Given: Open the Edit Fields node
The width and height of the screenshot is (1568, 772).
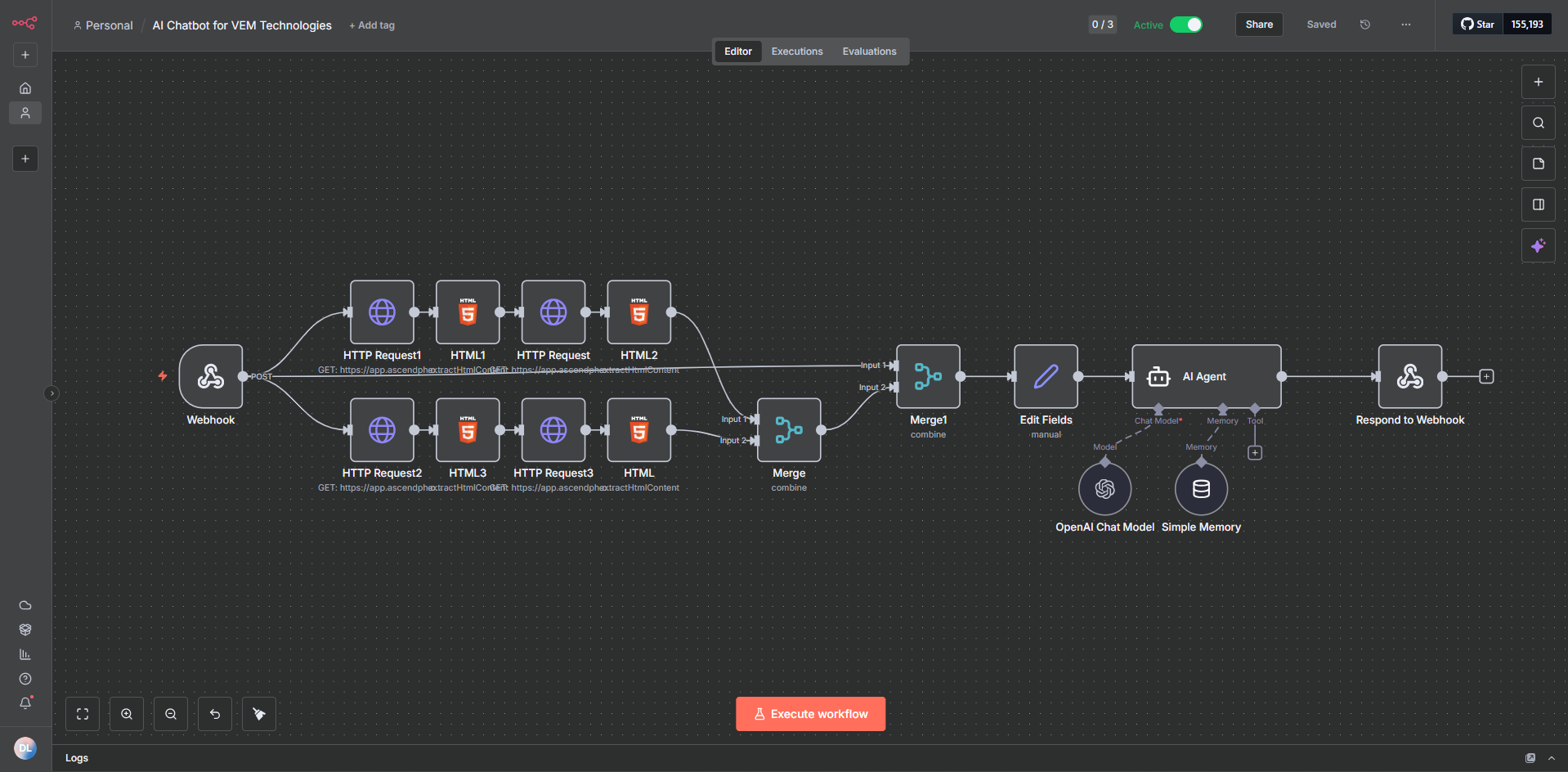Looking at the screenshot, I should (1046, 376).
